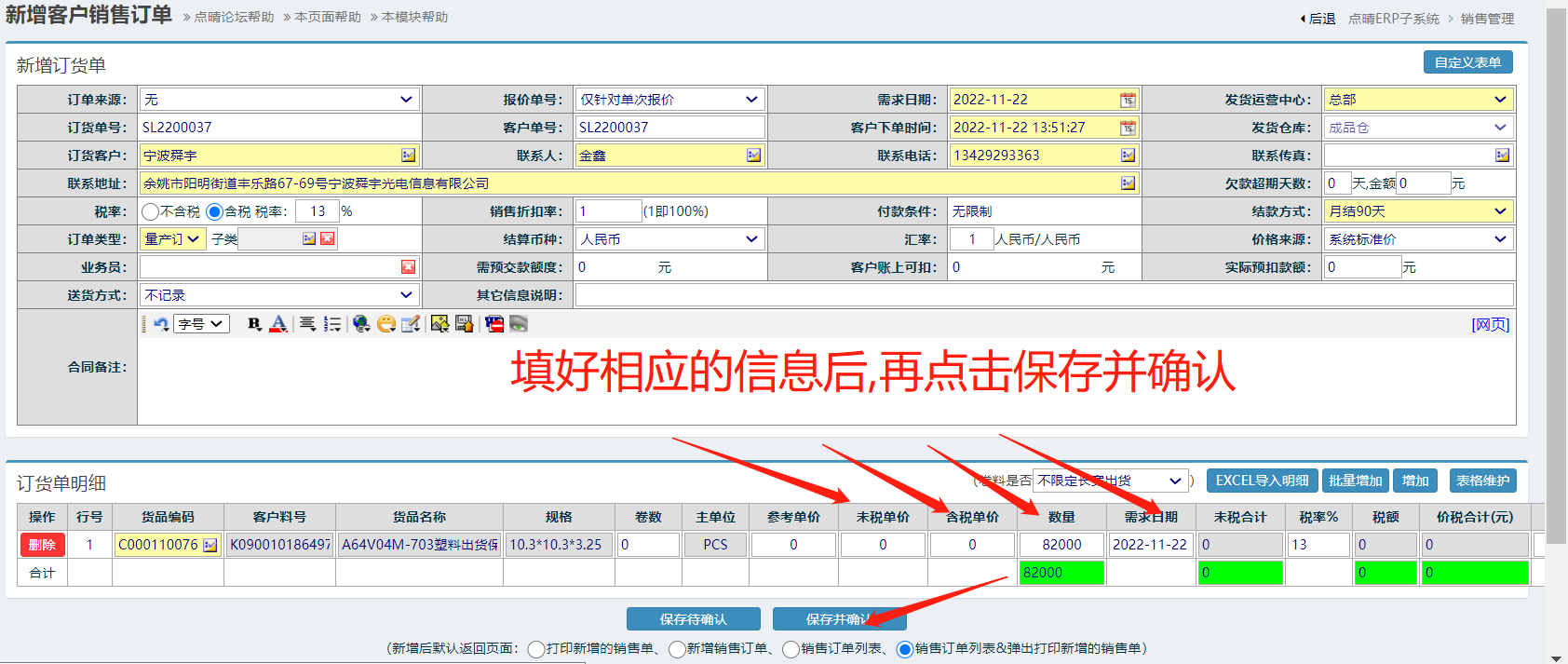Clear the 业务员 field with the red X icon
The width and height of the screenshot is (1568, 664).
pyautogui.click(x=408, y=267)
